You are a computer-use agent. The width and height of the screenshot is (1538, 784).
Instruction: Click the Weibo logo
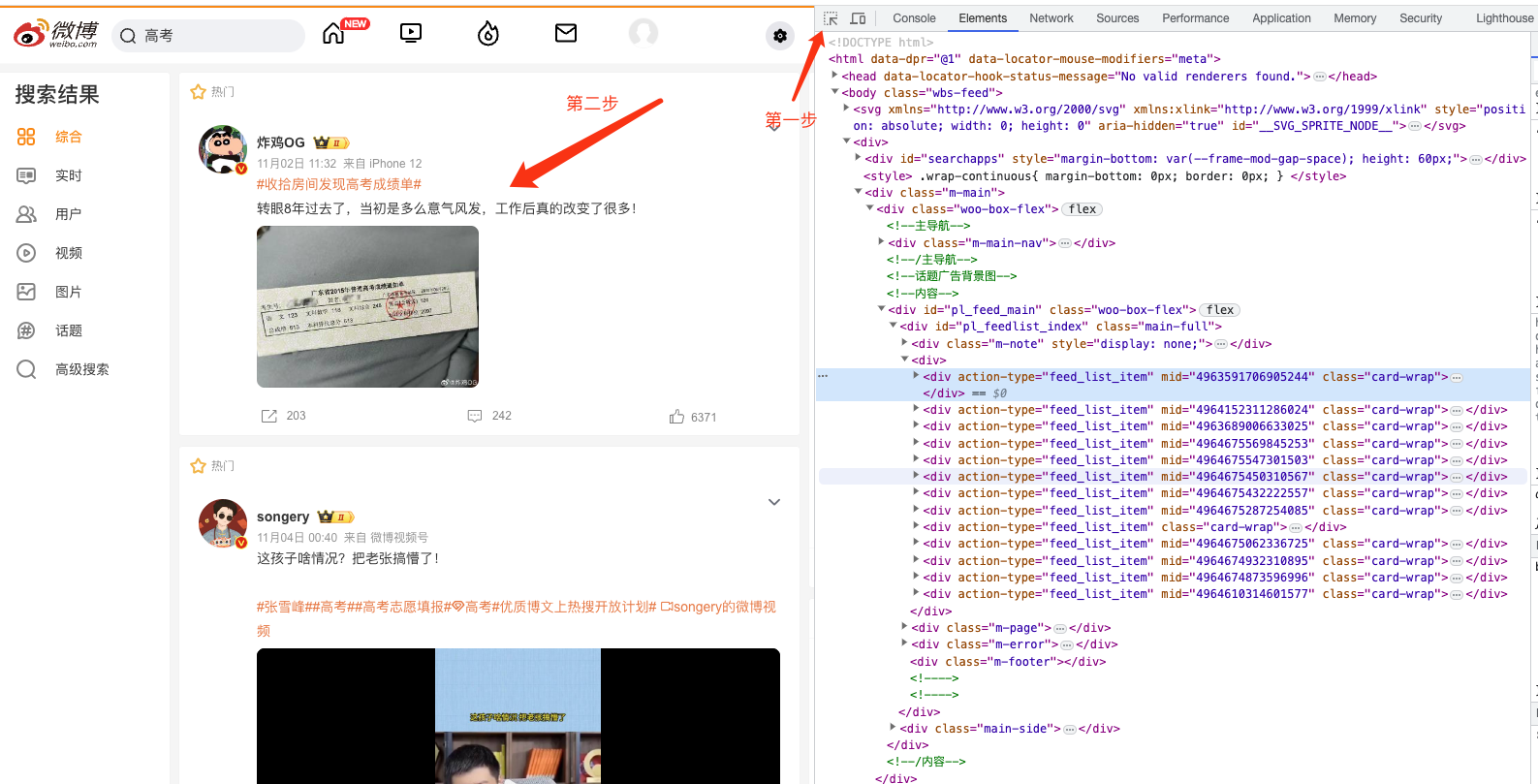point(56,35)
